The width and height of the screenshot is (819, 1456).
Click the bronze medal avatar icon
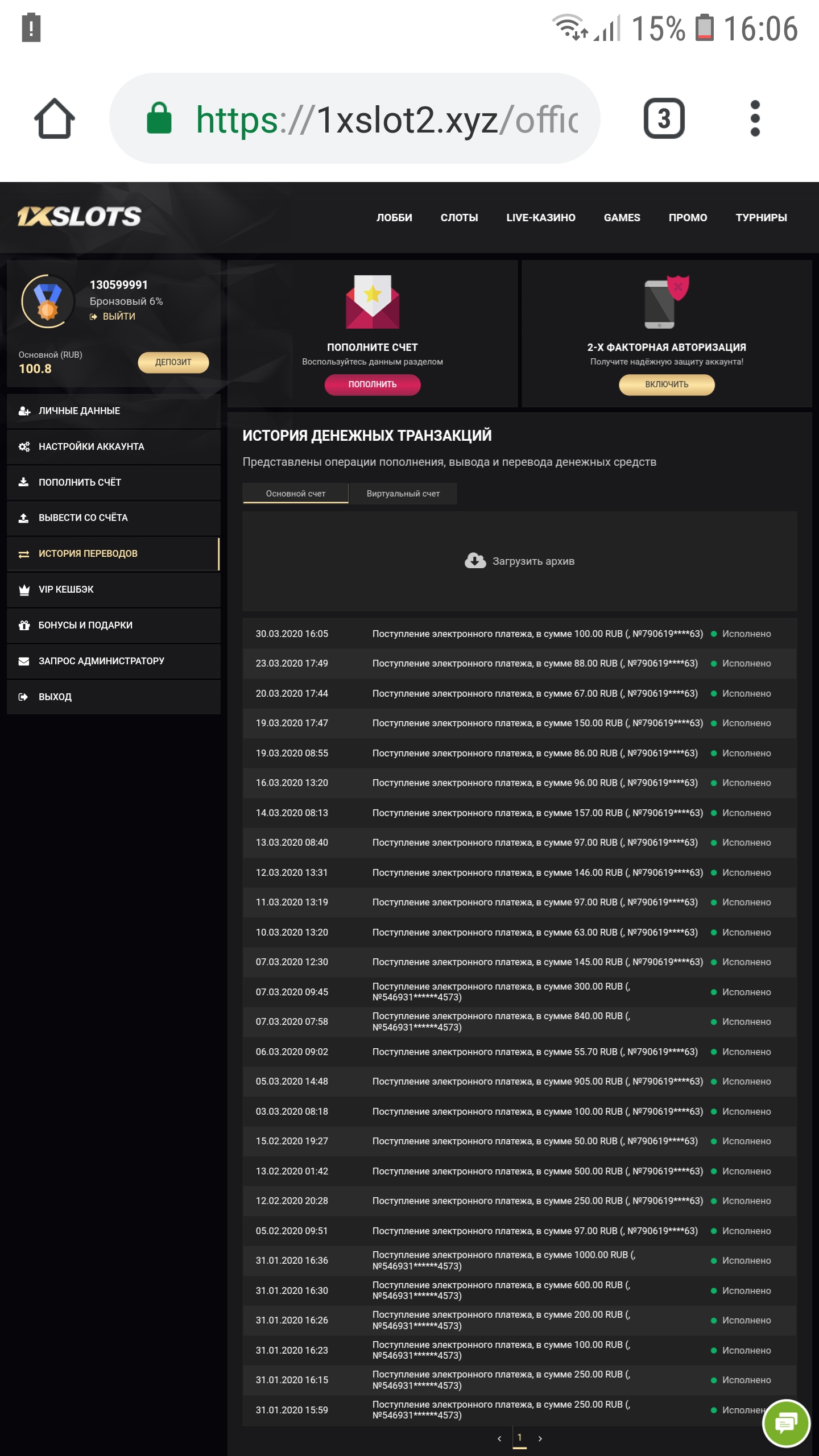(48, 301)
